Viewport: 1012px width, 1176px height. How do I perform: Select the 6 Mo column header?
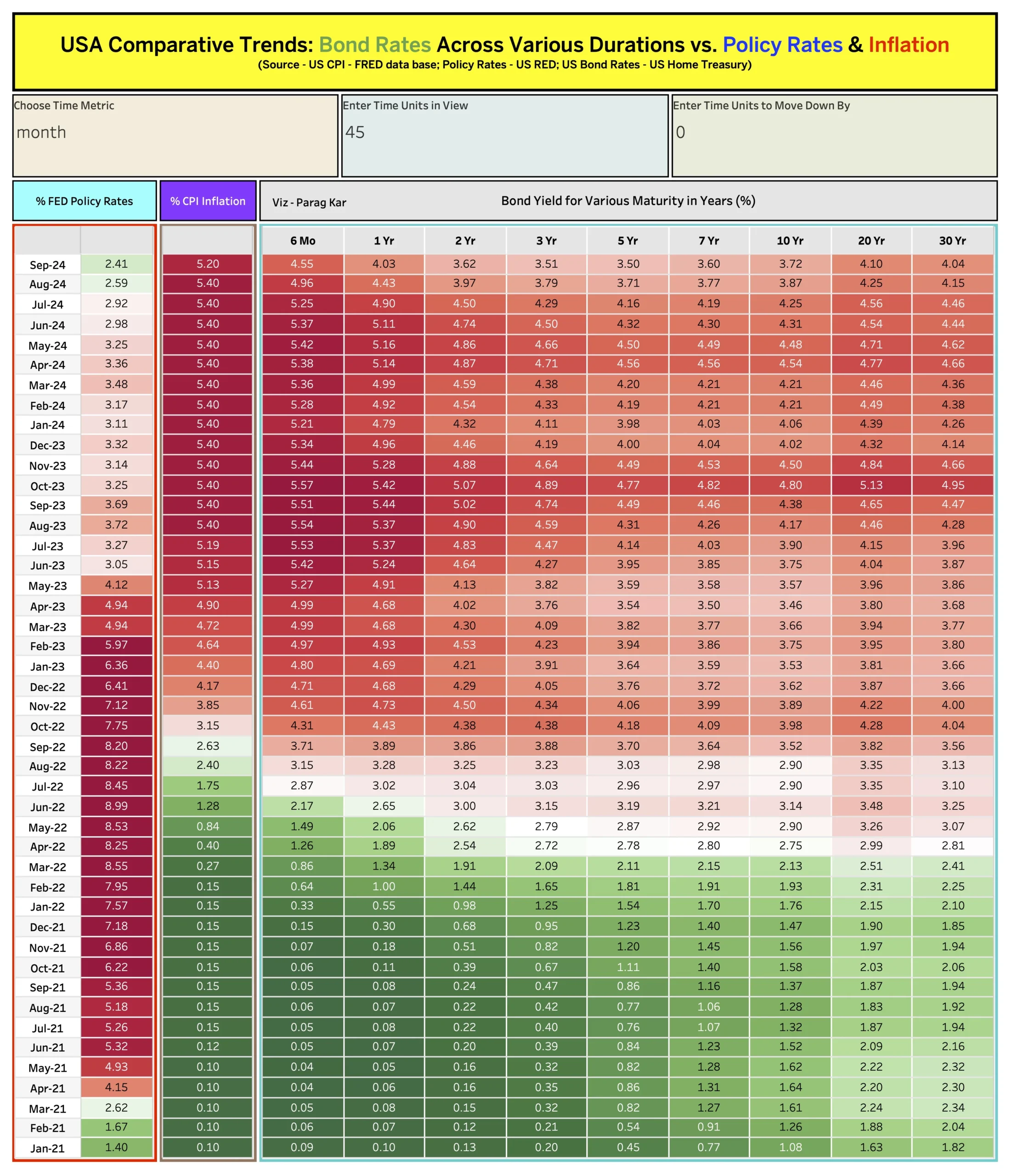[x=303, y=241]
